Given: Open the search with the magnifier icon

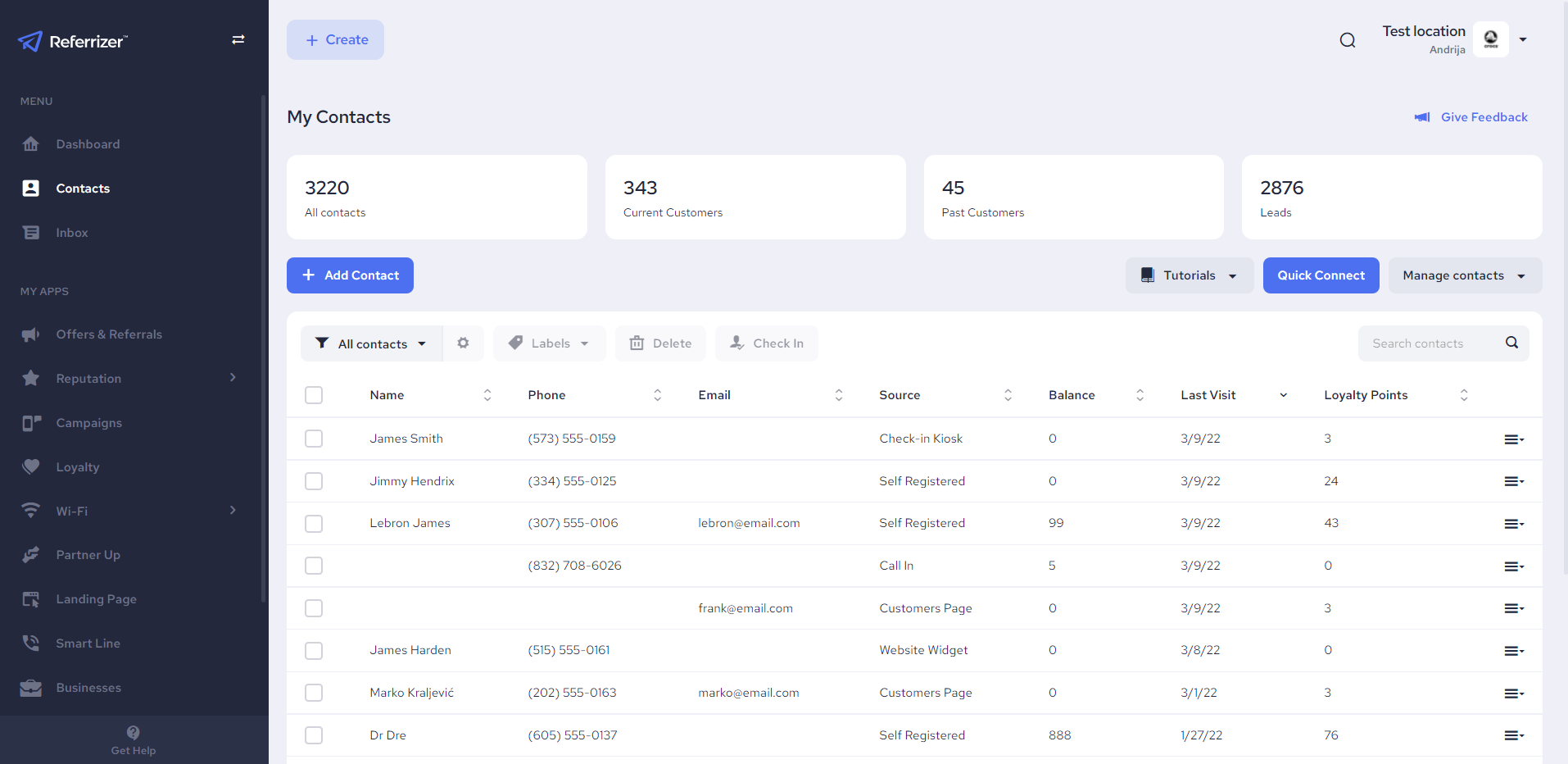Looking at the screenshot, I should click(x=1347, y=39).
